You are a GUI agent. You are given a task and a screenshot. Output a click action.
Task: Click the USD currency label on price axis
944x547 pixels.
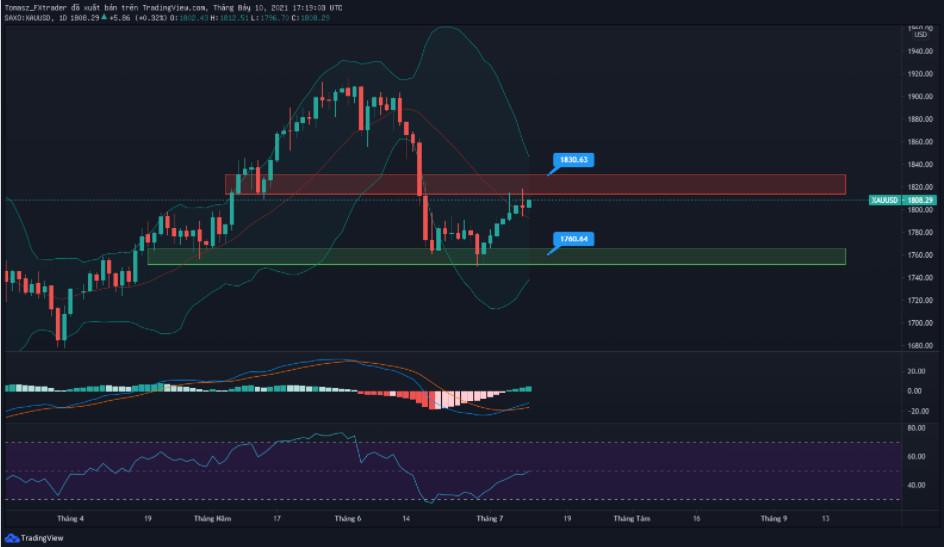[x=921, y=35]
